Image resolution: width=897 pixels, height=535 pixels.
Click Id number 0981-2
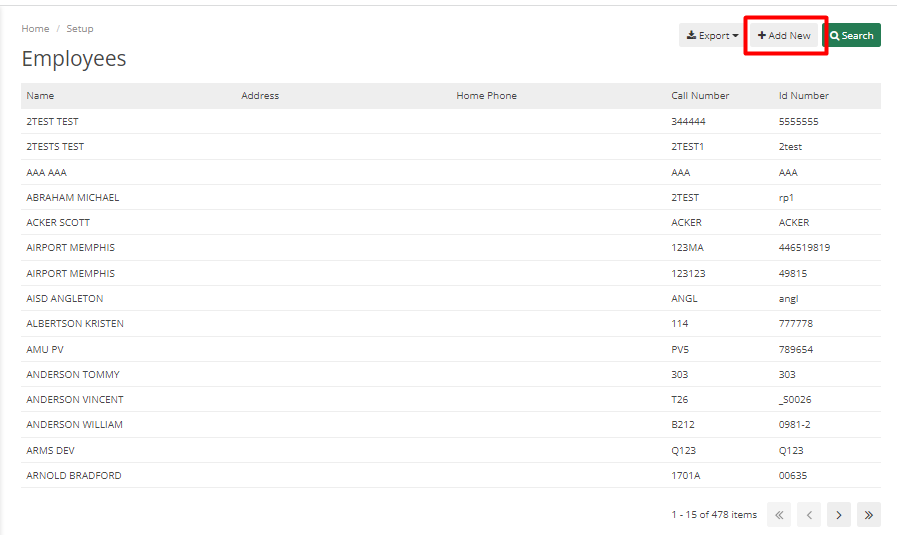point(794,425)
